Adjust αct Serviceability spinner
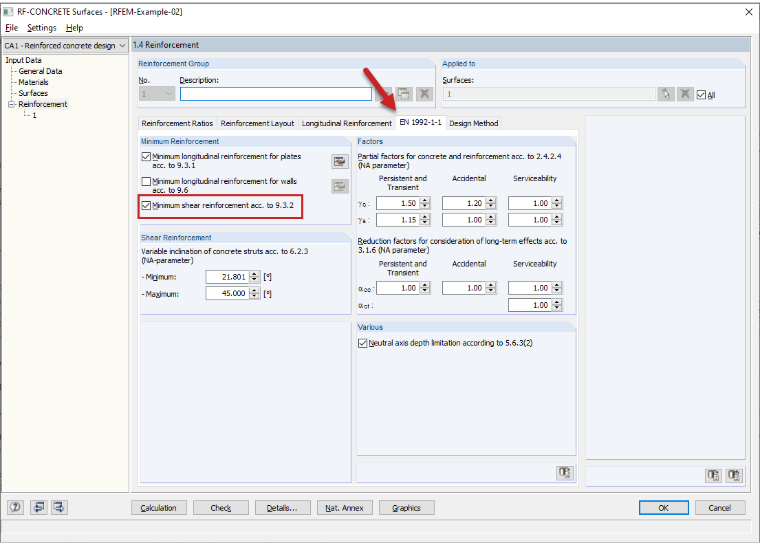Viewport: 760px width, 545px height. coord(557,305)
